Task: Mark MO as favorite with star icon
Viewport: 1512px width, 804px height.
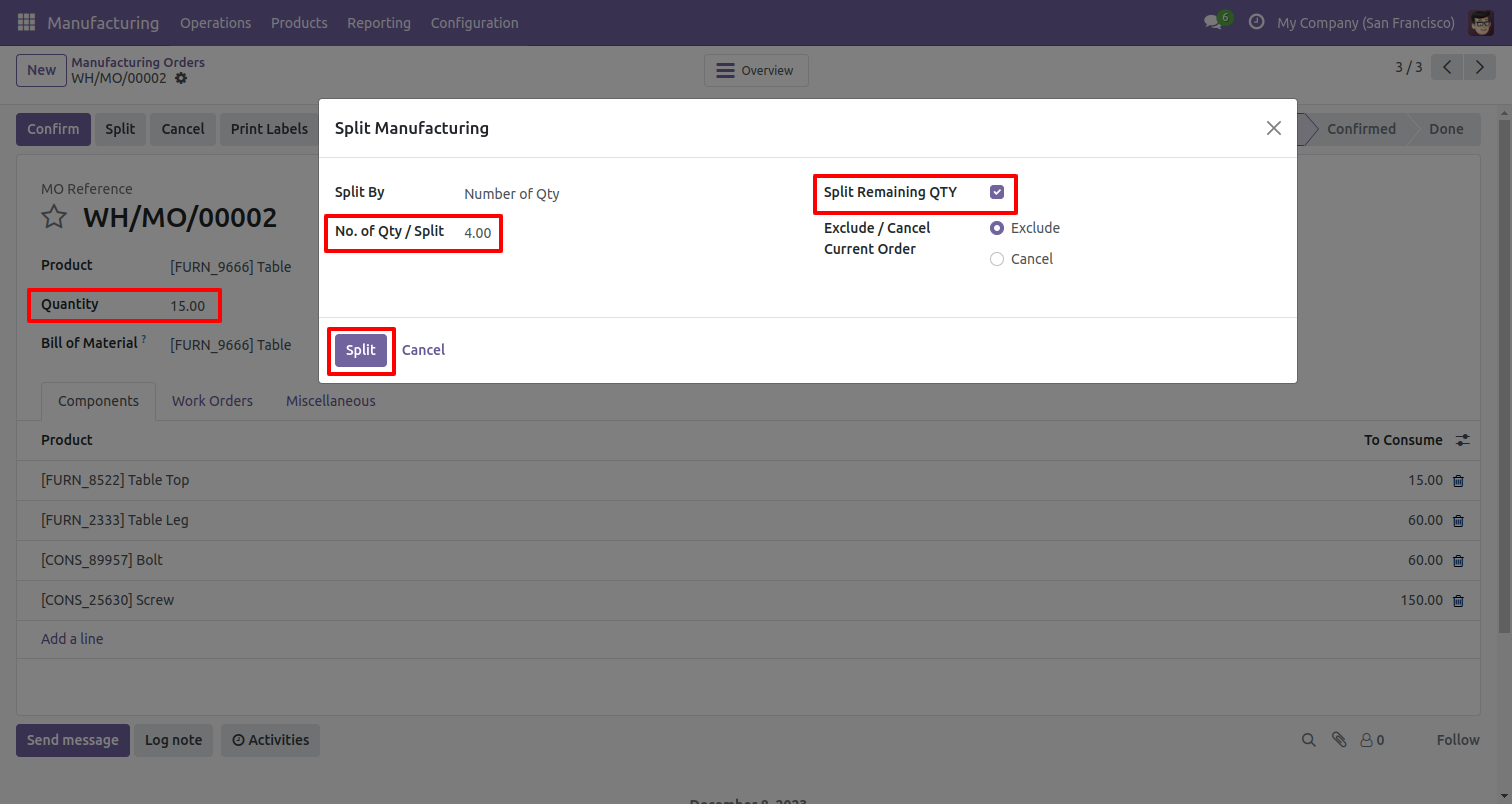Action: pos(54,217)
